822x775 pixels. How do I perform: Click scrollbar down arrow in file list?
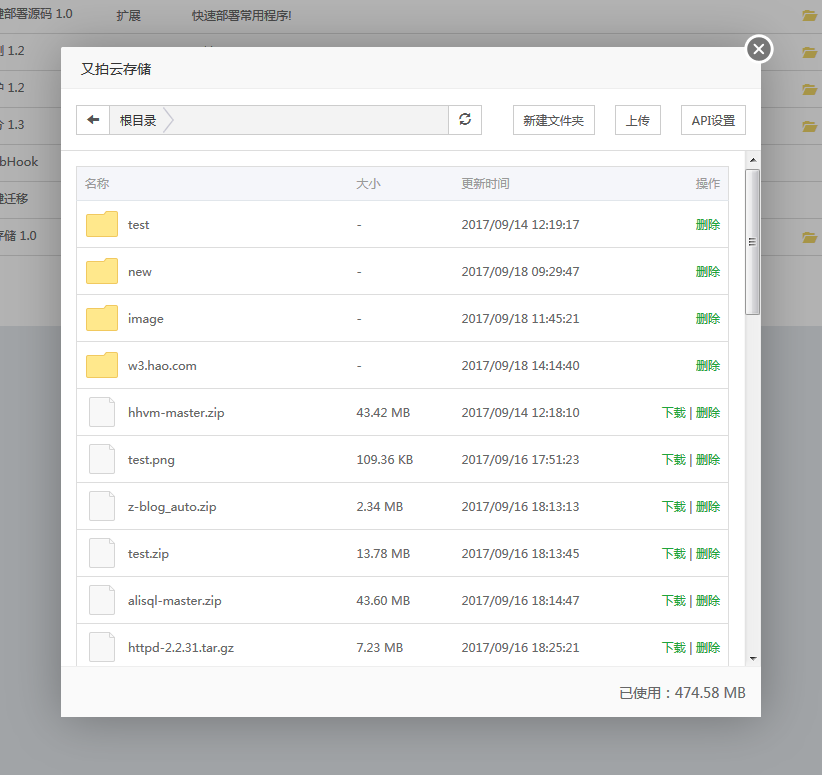point(753,658)
